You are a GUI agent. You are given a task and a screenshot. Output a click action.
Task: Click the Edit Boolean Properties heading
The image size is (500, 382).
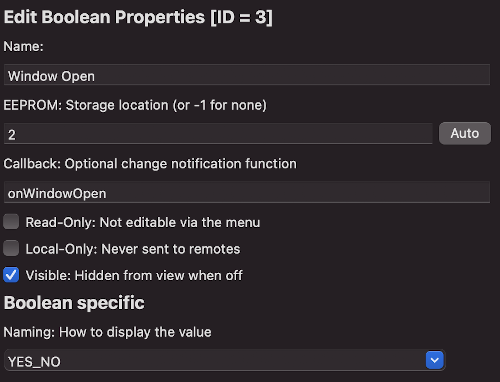pyautogui.click(x=138, y=17)
